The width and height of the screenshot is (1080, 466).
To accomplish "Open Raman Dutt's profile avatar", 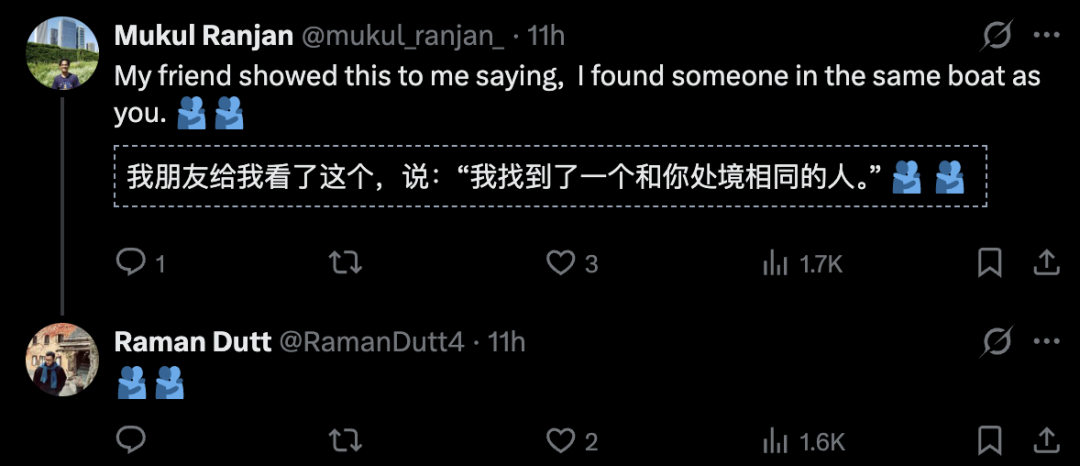I will click(x=62, y=359).
